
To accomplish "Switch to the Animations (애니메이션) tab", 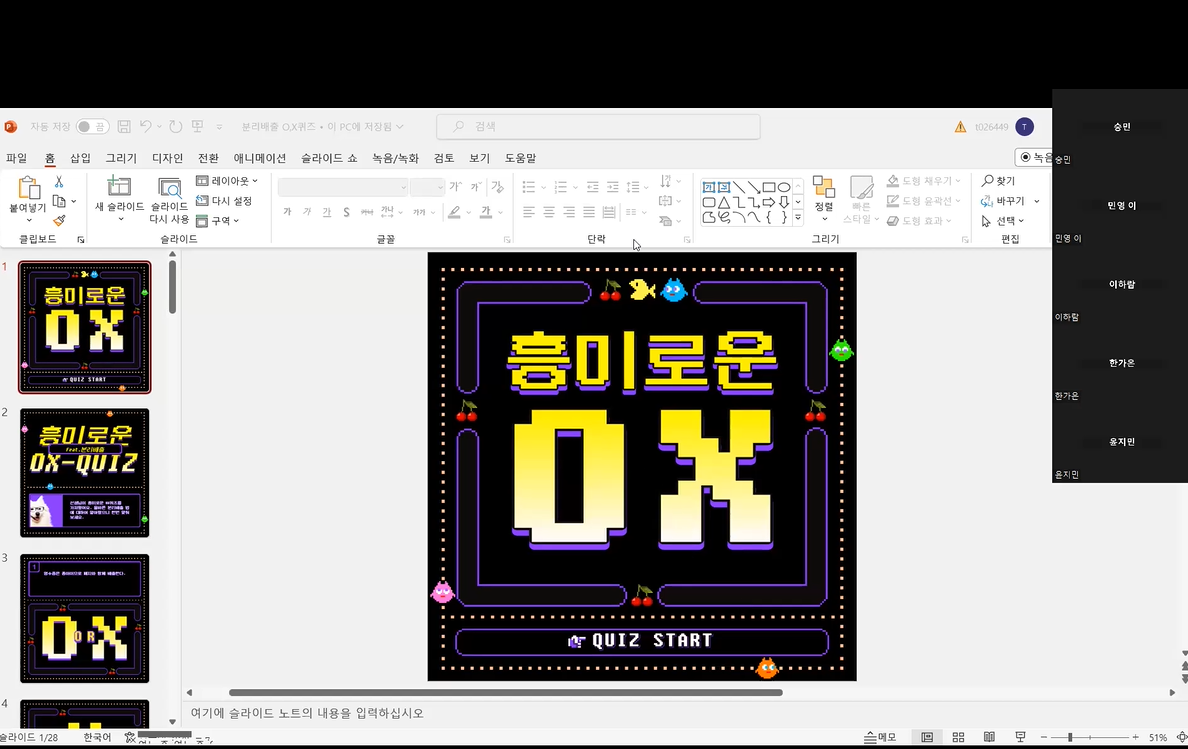I will tap(260, 158).
